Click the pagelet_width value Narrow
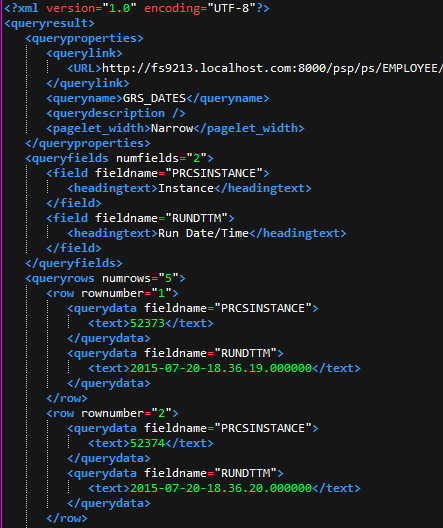The image size is (443, 528). tap(172, 128)
